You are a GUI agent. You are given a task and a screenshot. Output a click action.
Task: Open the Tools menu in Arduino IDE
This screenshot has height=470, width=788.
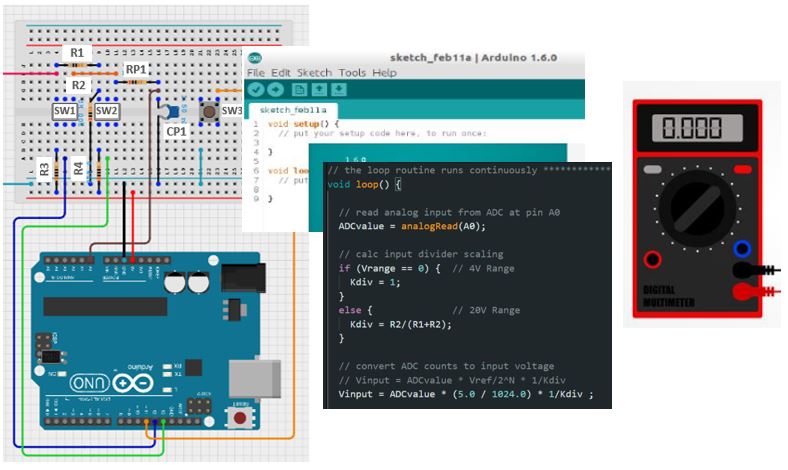tap(352, 73)
